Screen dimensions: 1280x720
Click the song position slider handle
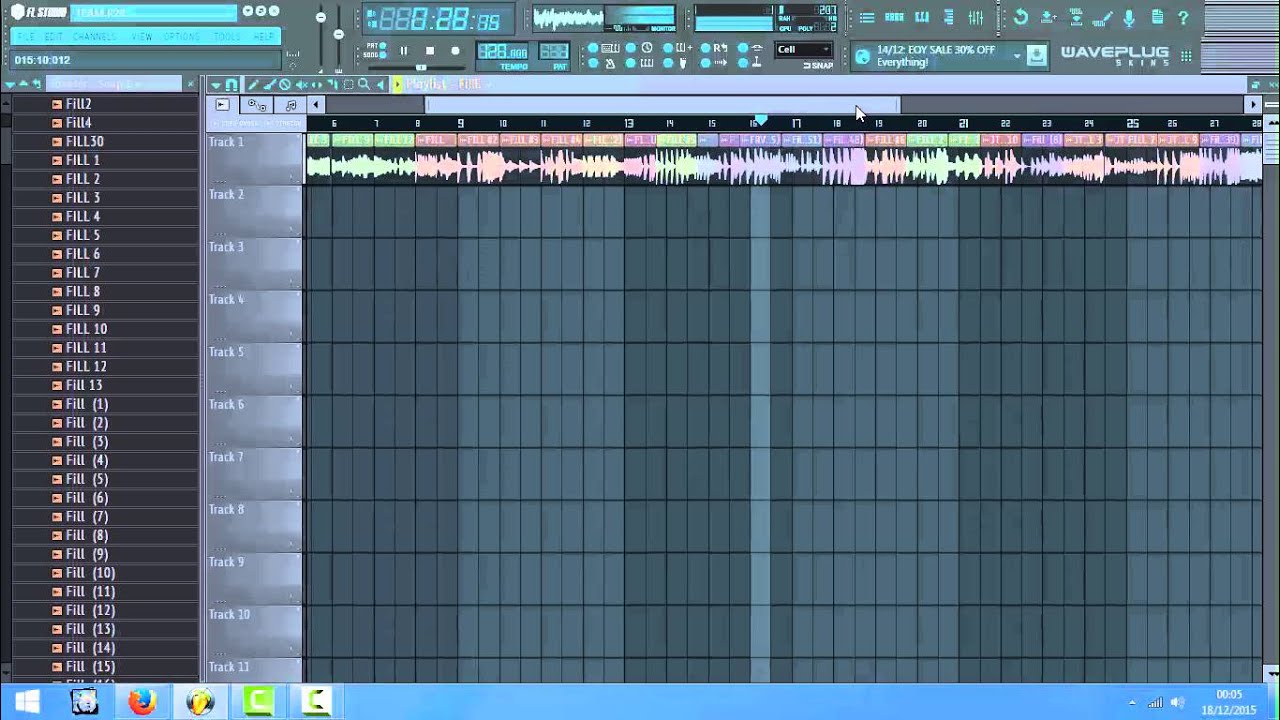pos(421,67)
